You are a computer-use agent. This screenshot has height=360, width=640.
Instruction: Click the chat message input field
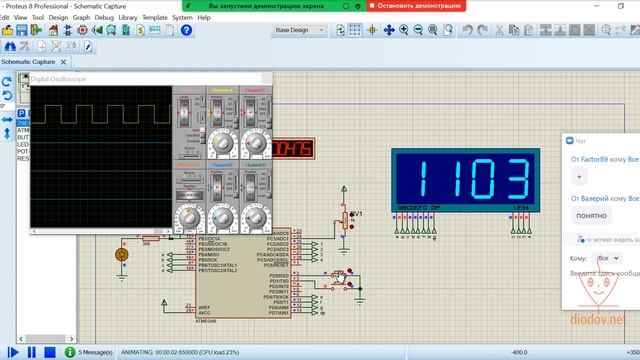coord(604,273)
